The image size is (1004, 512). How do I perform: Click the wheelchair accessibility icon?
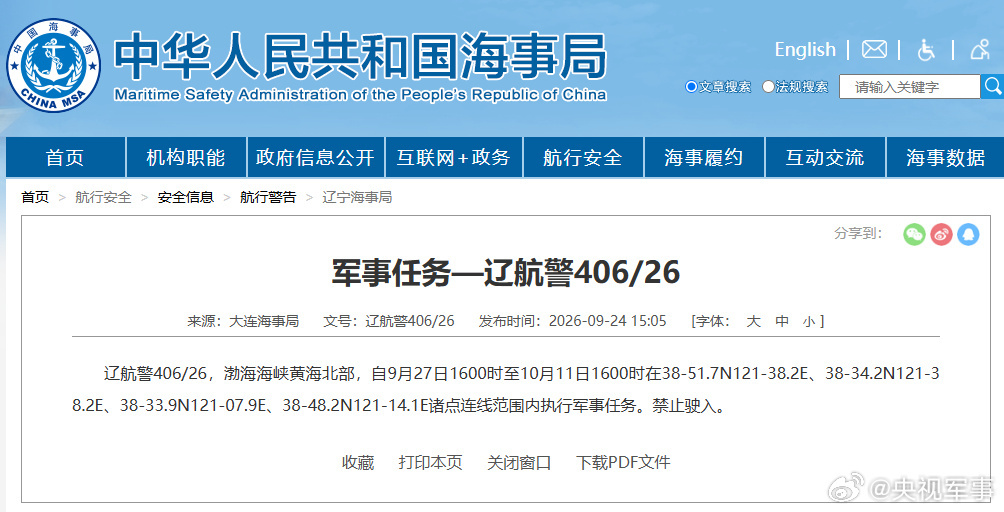926,49
